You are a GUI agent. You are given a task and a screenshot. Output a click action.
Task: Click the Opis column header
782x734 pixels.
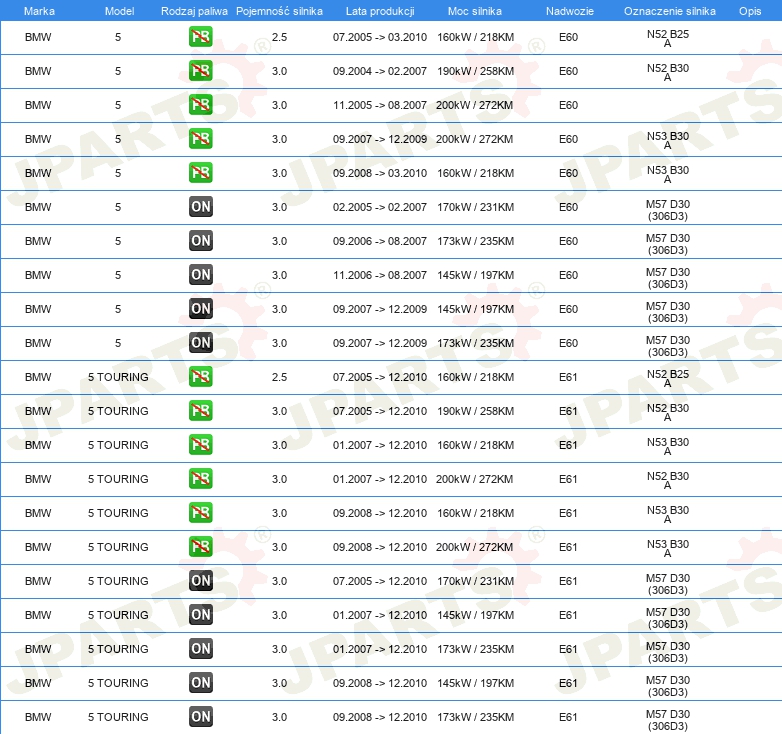[750, 11]
